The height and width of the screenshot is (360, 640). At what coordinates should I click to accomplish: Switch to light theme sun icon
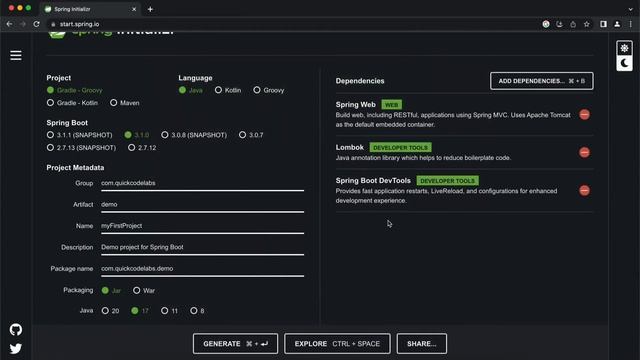pos(624,48)
